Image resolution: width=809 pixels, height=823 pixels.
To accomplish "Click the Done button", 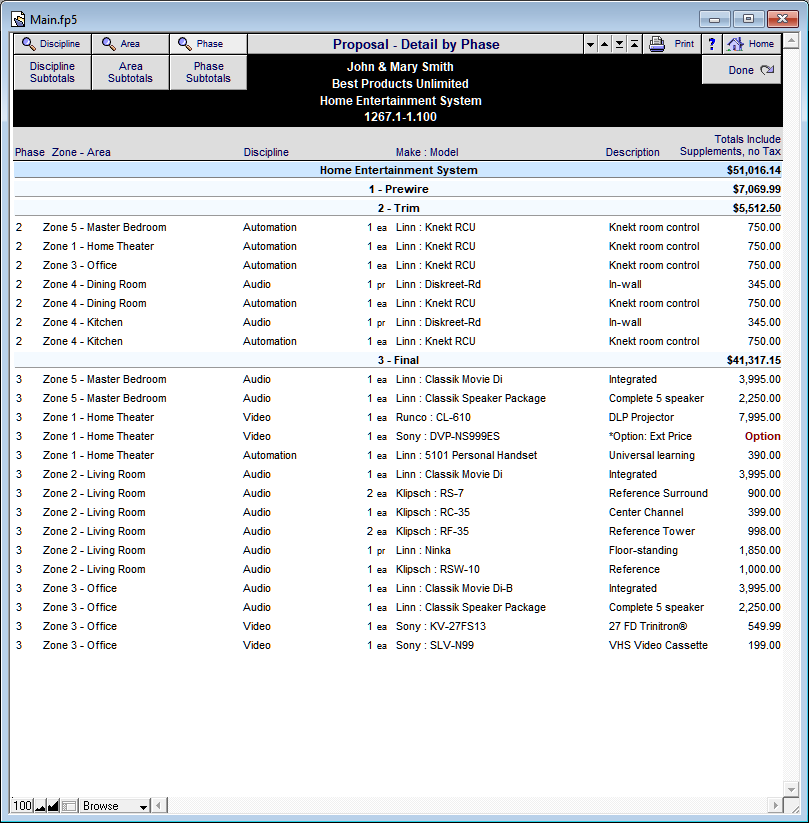I will pos(741,70).
